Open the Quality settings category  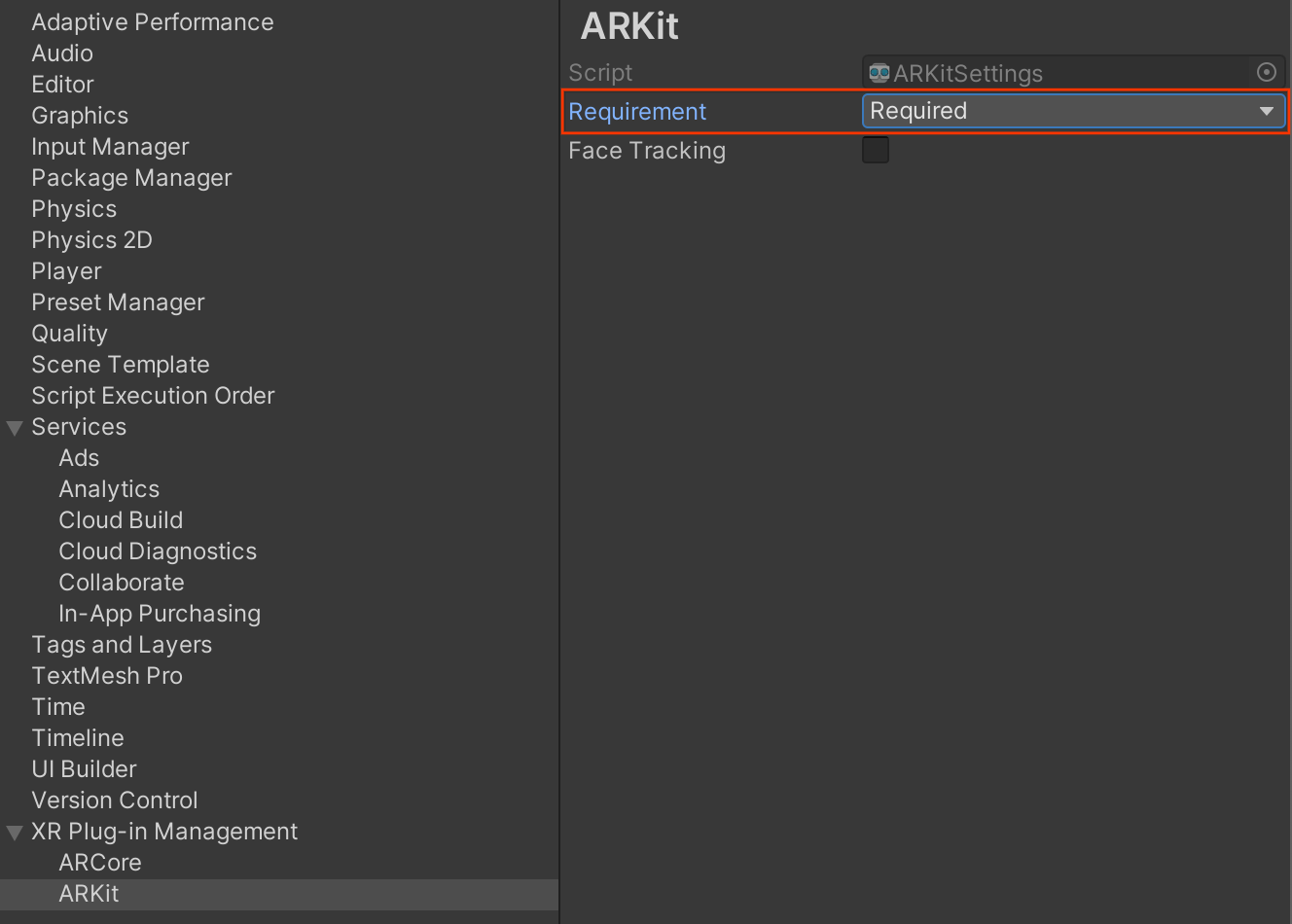pos(69,334)
